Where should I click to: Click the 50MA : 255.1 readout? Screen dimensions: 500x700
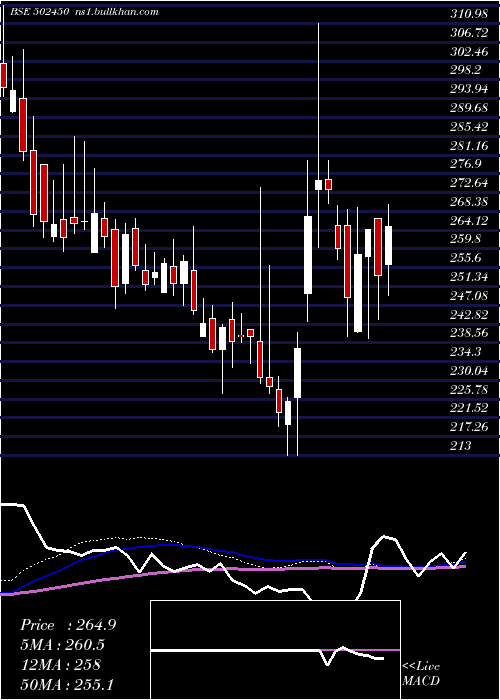(x=67, y=685)
